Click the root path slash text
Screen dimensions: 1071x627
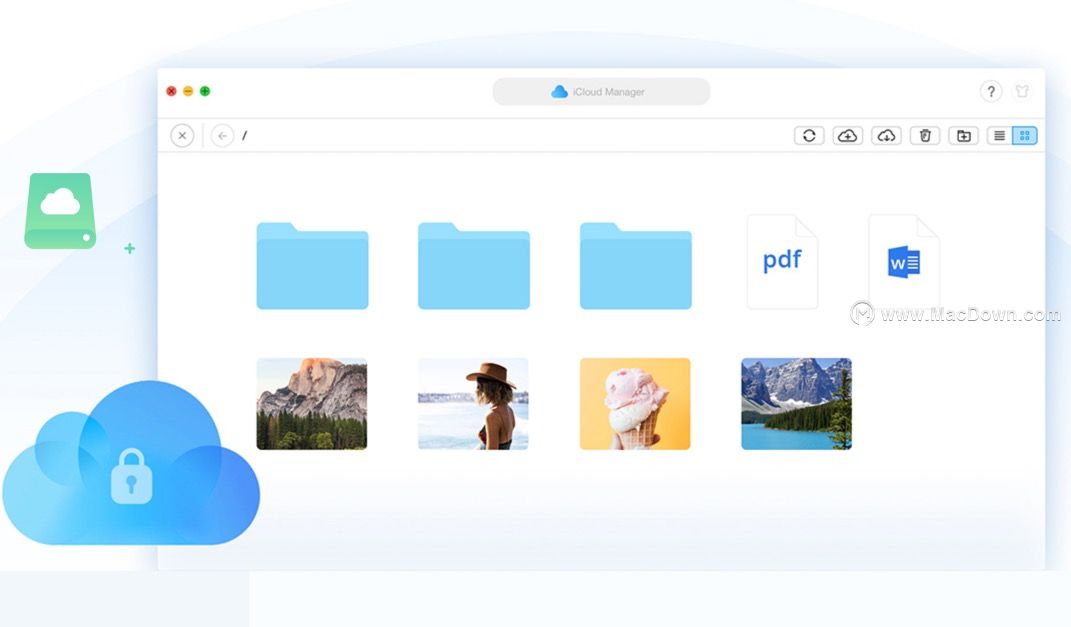pyautogui.click(x=245, y=135)
